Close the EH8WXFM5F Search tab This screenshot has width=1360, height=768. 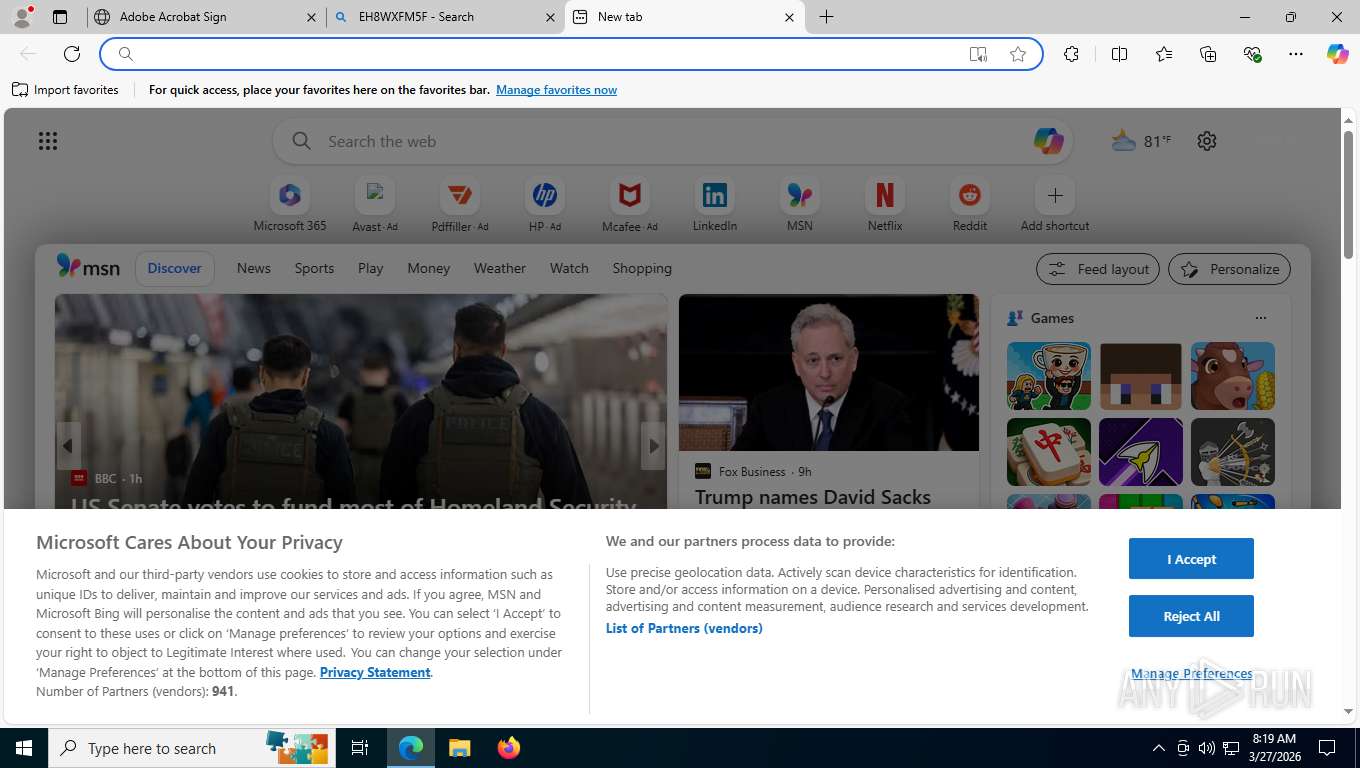click(550, 17)
